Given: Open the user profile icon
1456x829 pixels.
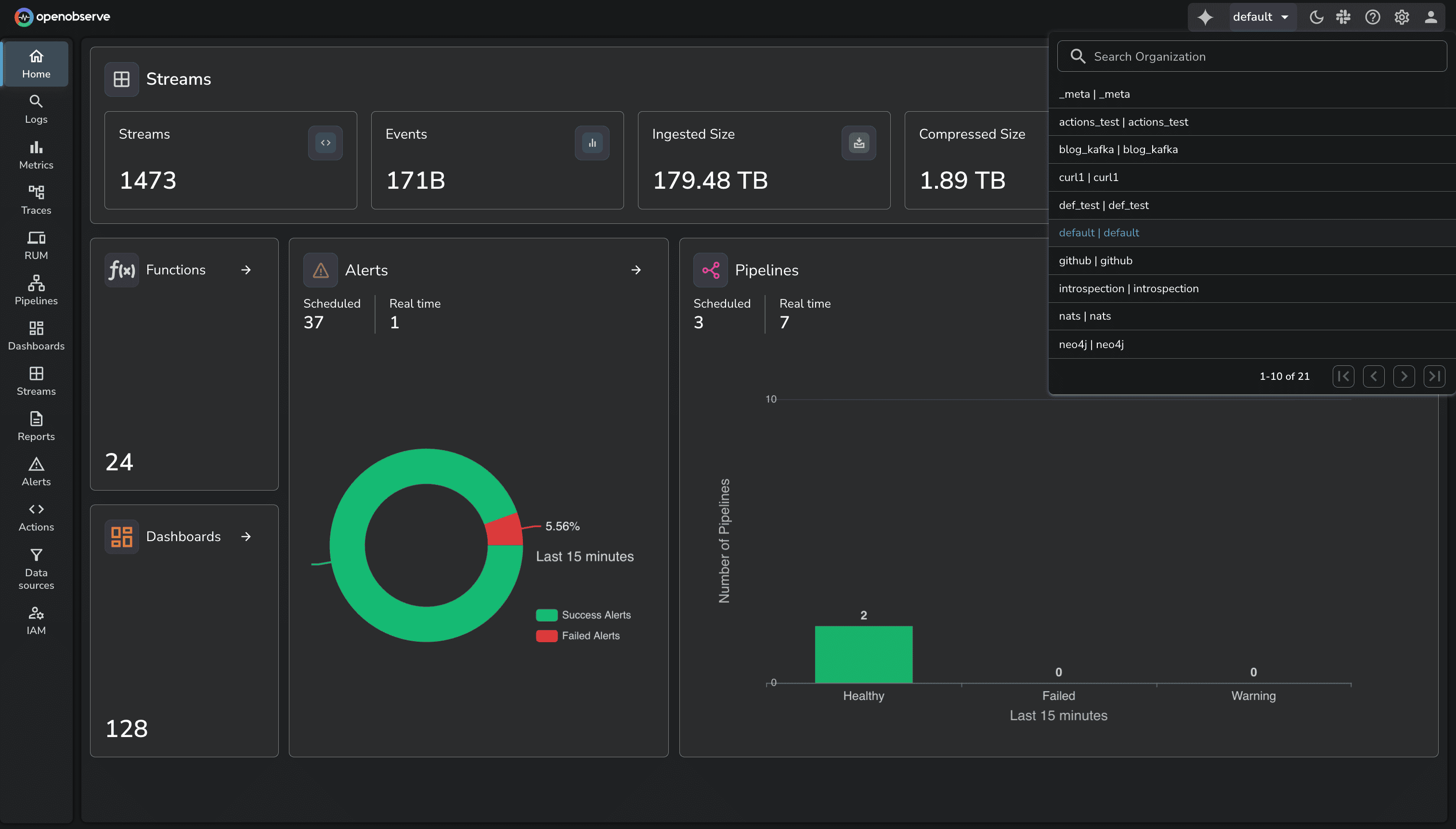Looking at the screenshot, I should (x=1431, y=16).
